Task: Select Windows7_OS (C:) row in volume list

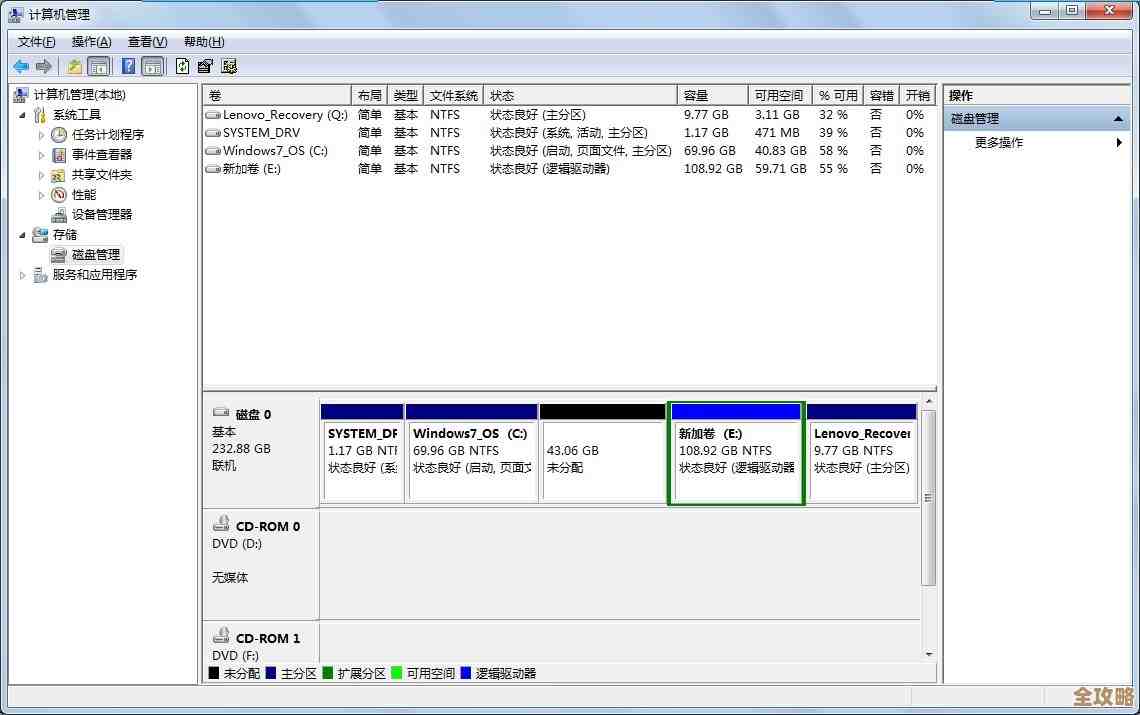Action: 275,150
